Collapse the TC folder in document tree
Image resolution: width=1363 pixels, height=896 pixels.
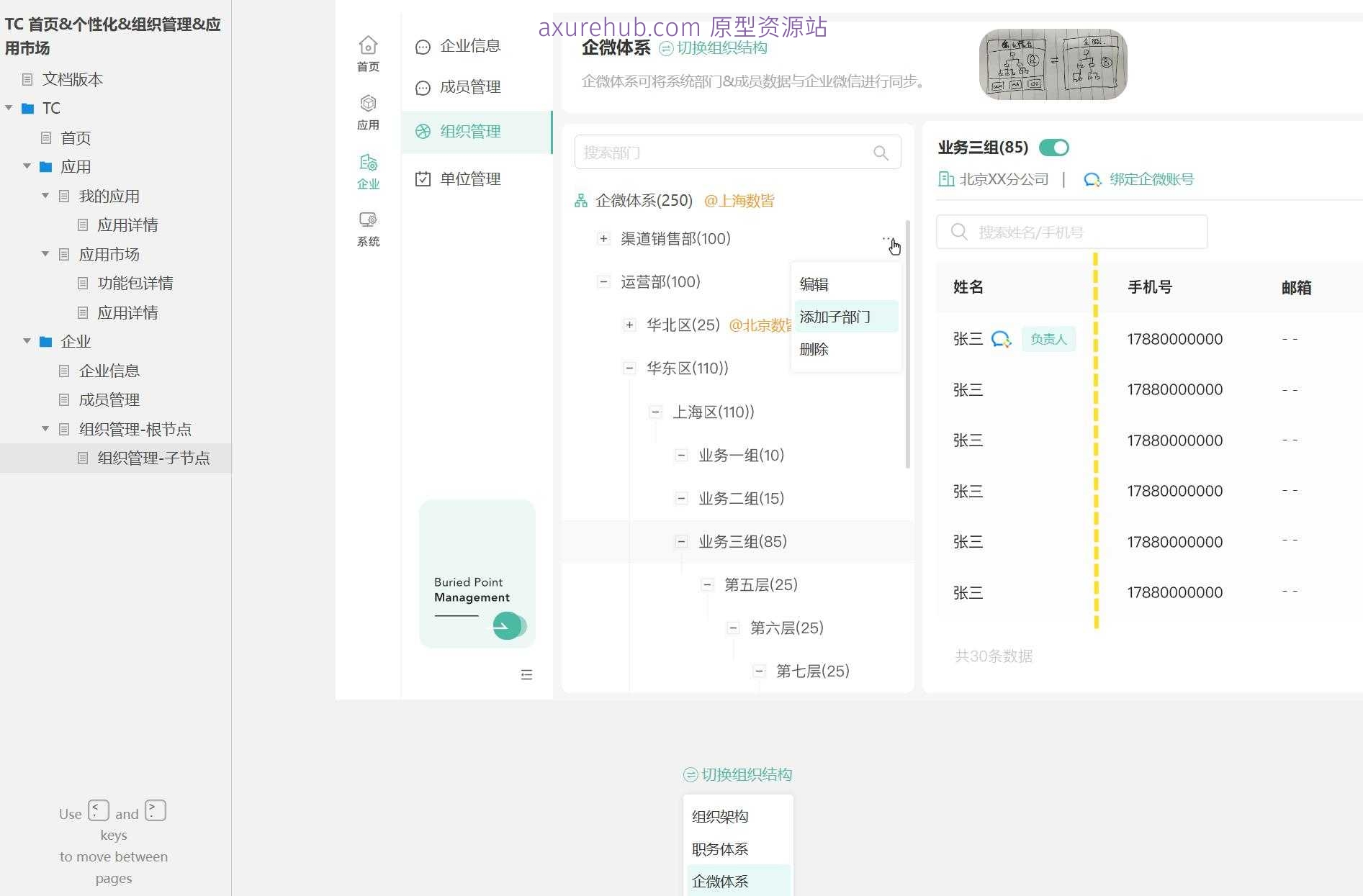(x=9, y=107)
